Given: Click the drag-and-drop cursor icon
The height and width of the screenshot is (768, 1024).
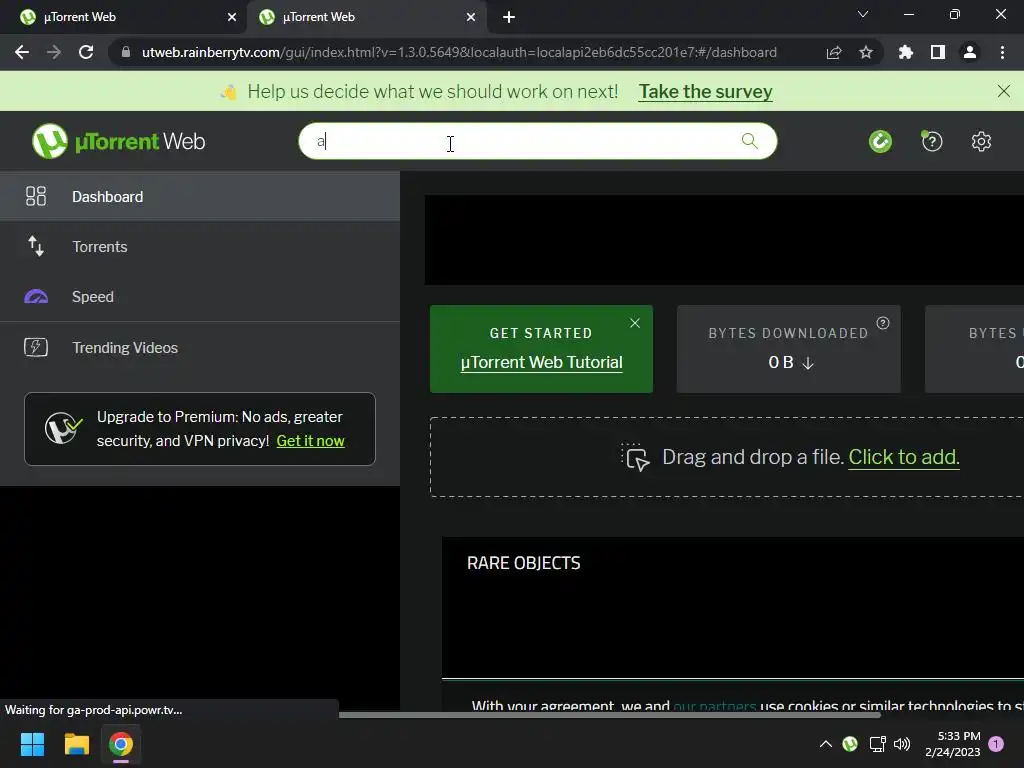Looking at the screenshot, I should [x=635, y=457].
